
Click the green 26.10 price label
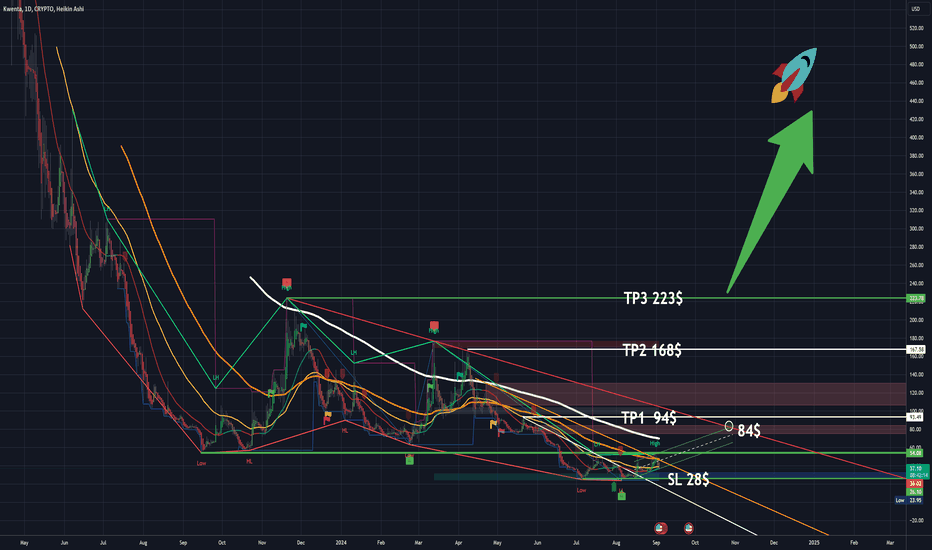coord(916,492)
